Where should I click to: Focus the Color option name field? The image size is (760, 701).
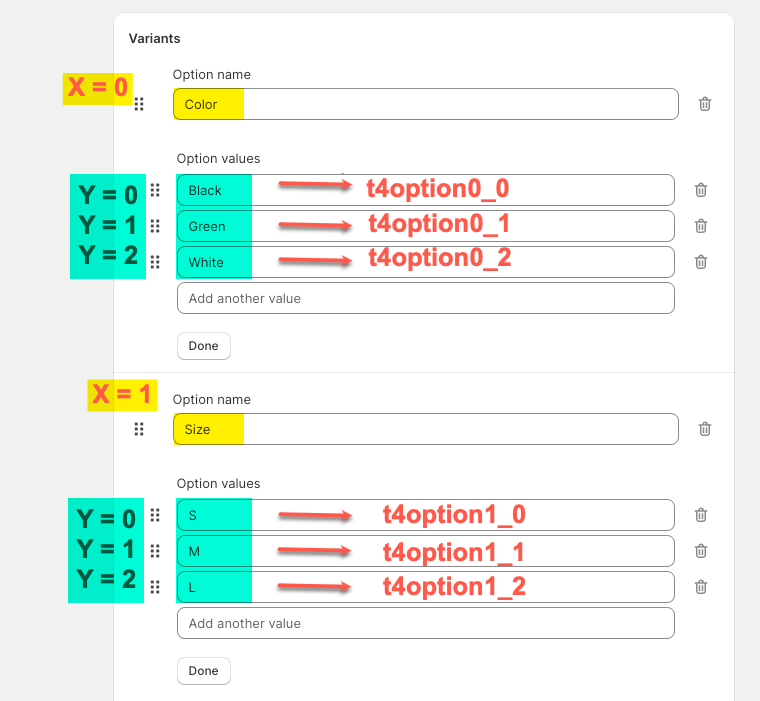click(426, 104)
